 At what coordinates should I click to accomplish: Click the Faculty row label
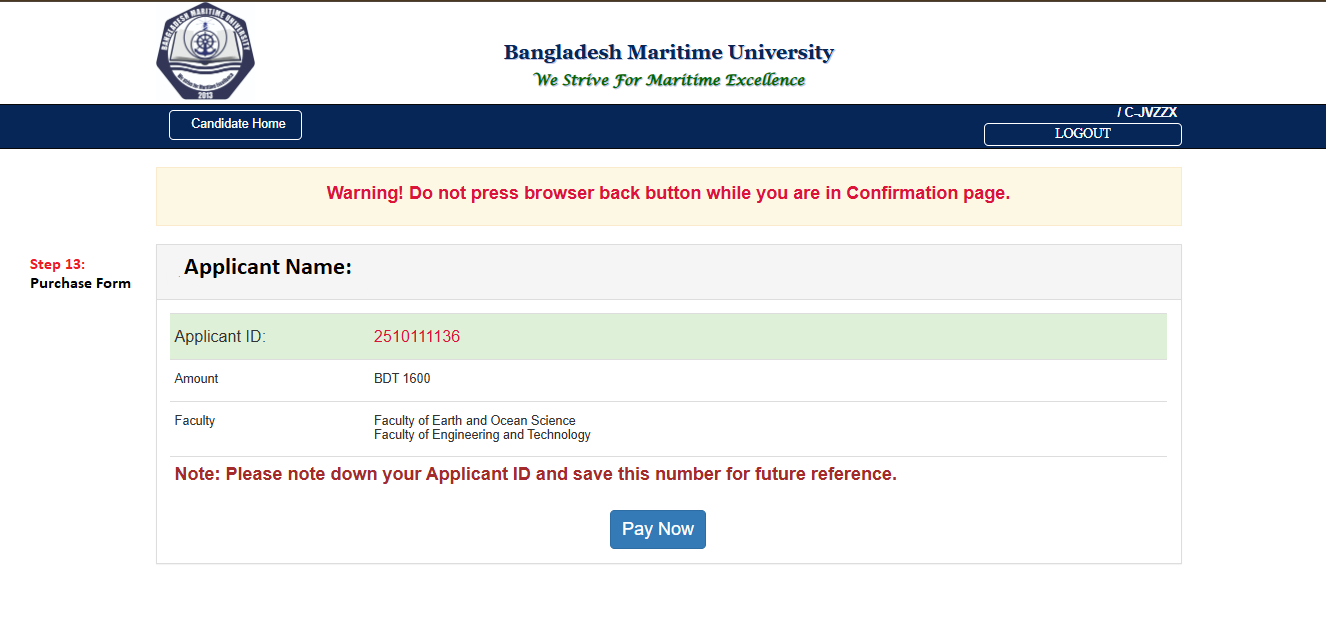click(x=194, y=421)
